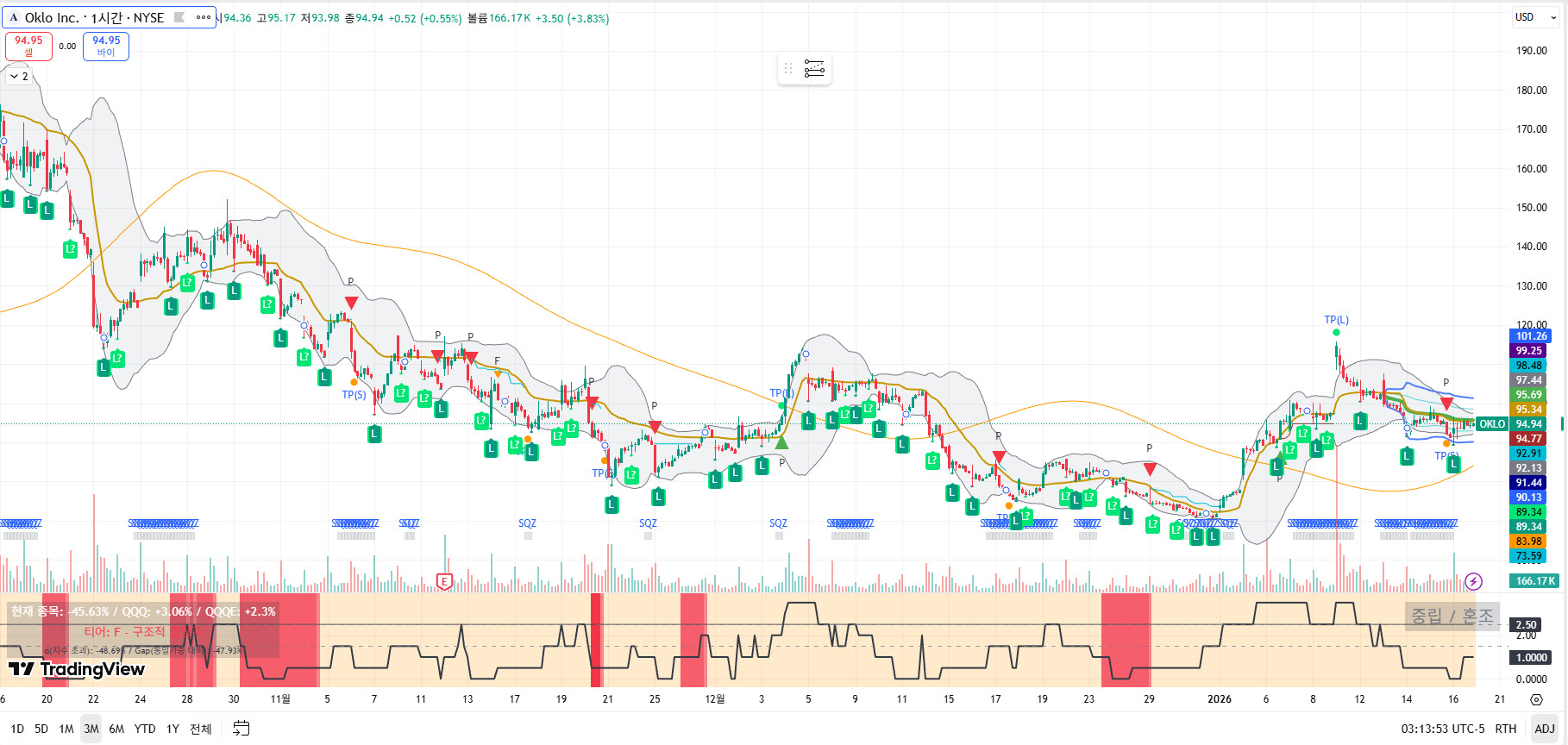Click the object tree settings icon
The height and width of the screenshot is (745, 1568).
pos(814,69)
